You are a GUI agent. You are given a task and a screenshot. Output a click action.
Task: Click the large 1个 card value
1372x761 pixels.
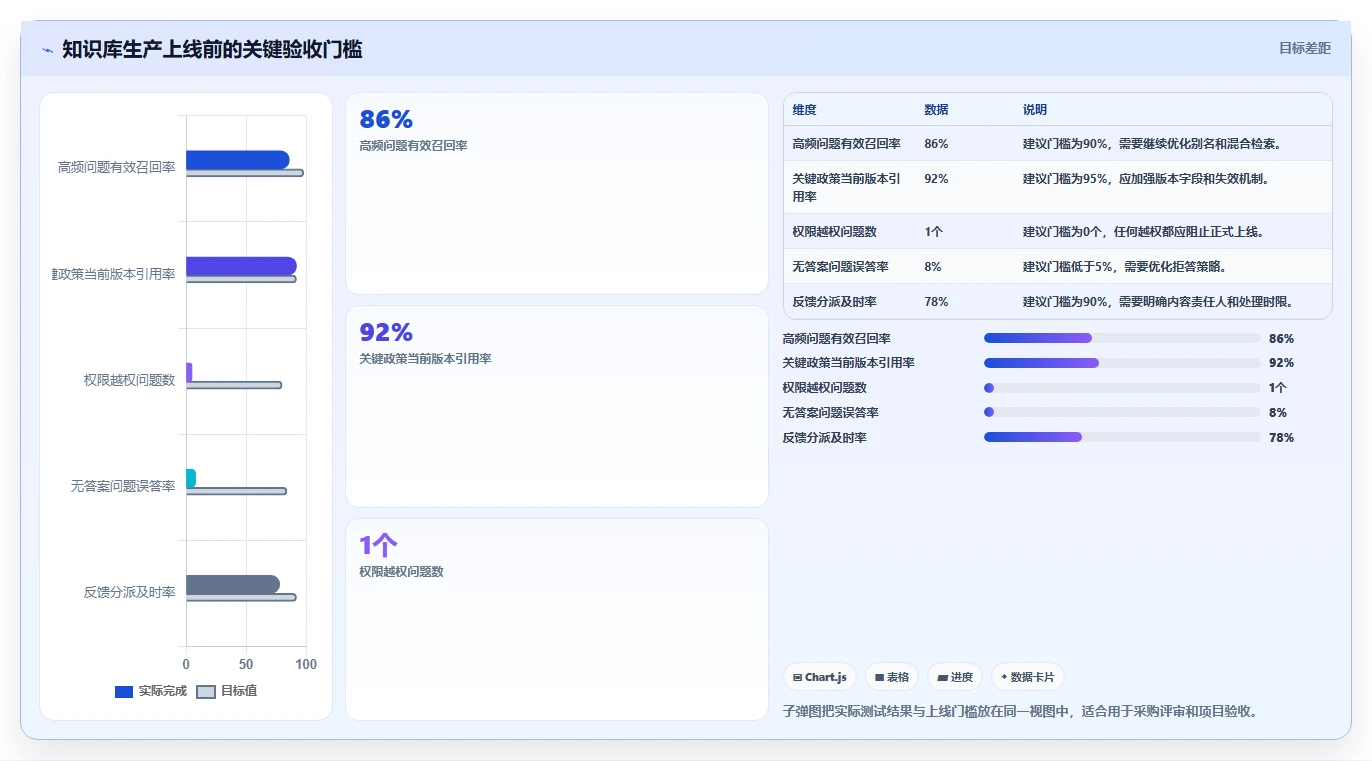pyautogui.click(x=379, y=546)
